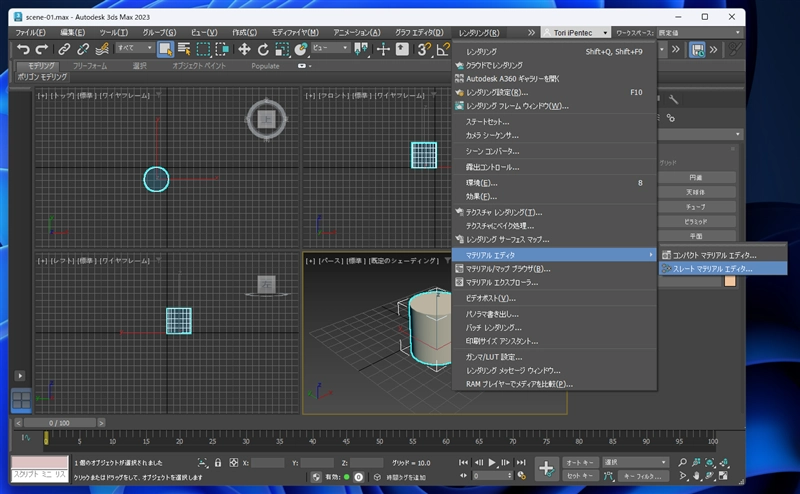
Task: Click the キー フィルタ button
Action: (642, 476)
